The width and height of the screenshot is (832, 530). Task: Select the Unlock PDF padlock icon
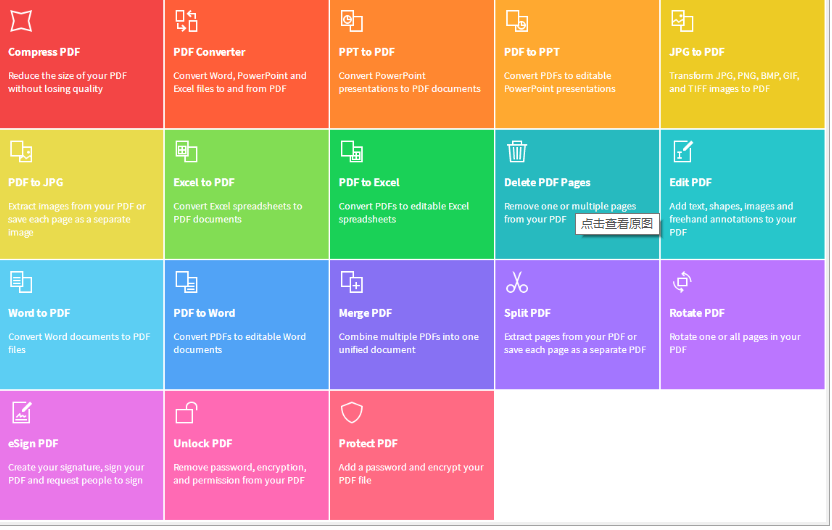click(186, 412)
